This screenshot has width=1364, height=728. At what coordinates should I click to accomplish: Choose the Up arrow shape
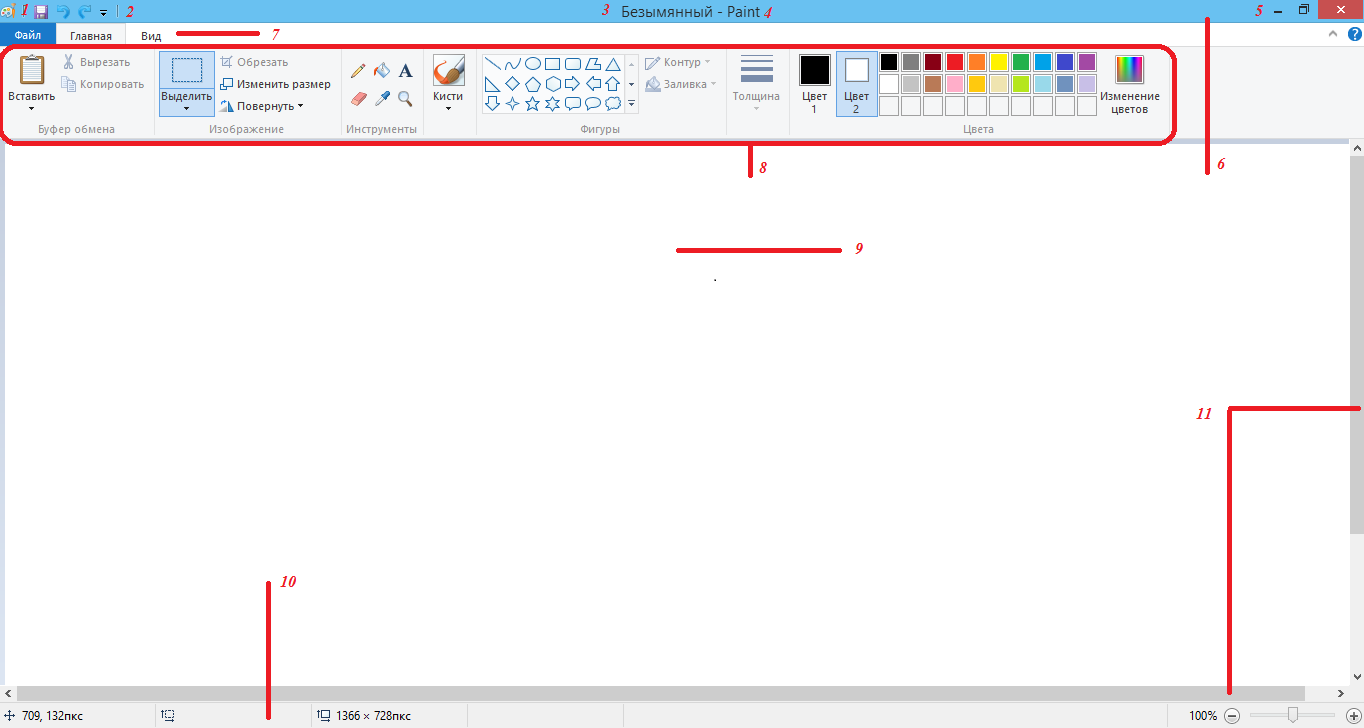pyautogui.click(x=613, y=84)
